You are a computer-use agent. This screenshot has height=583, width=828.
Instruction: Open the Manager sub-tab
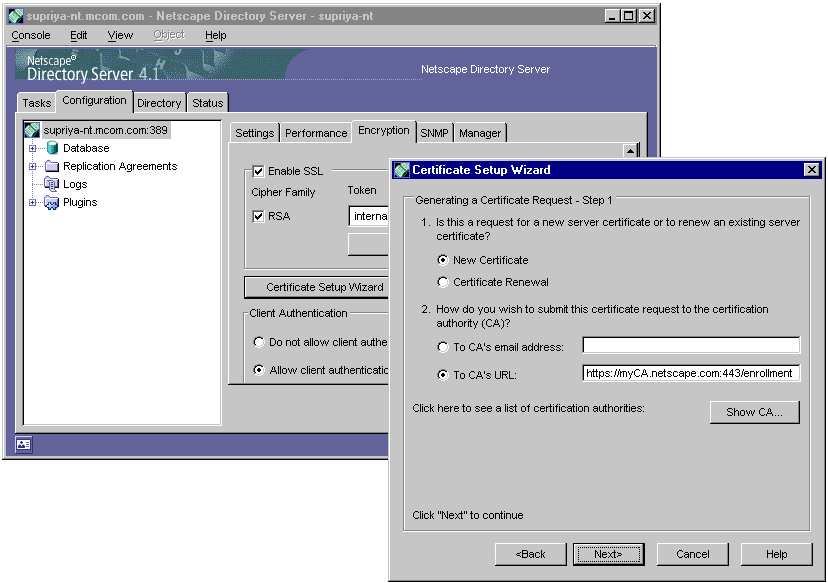point(479,133)
